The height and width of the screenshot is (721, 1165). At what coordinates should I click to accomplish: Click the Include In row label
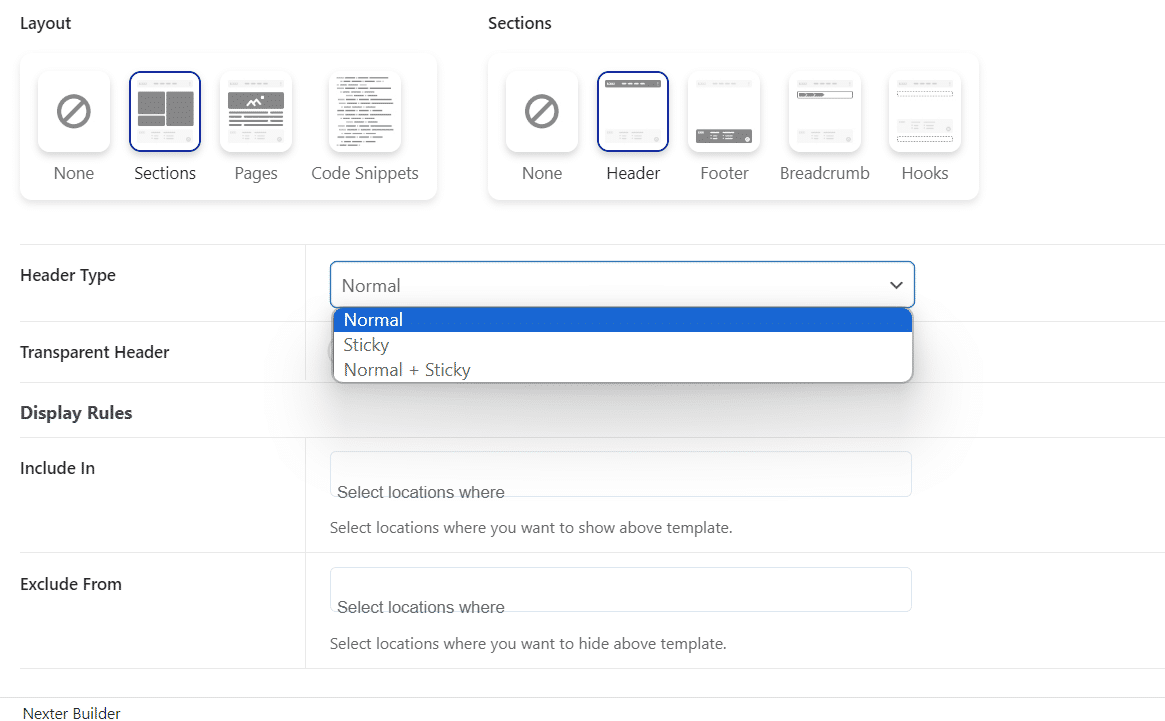click(x=58, y=468)
